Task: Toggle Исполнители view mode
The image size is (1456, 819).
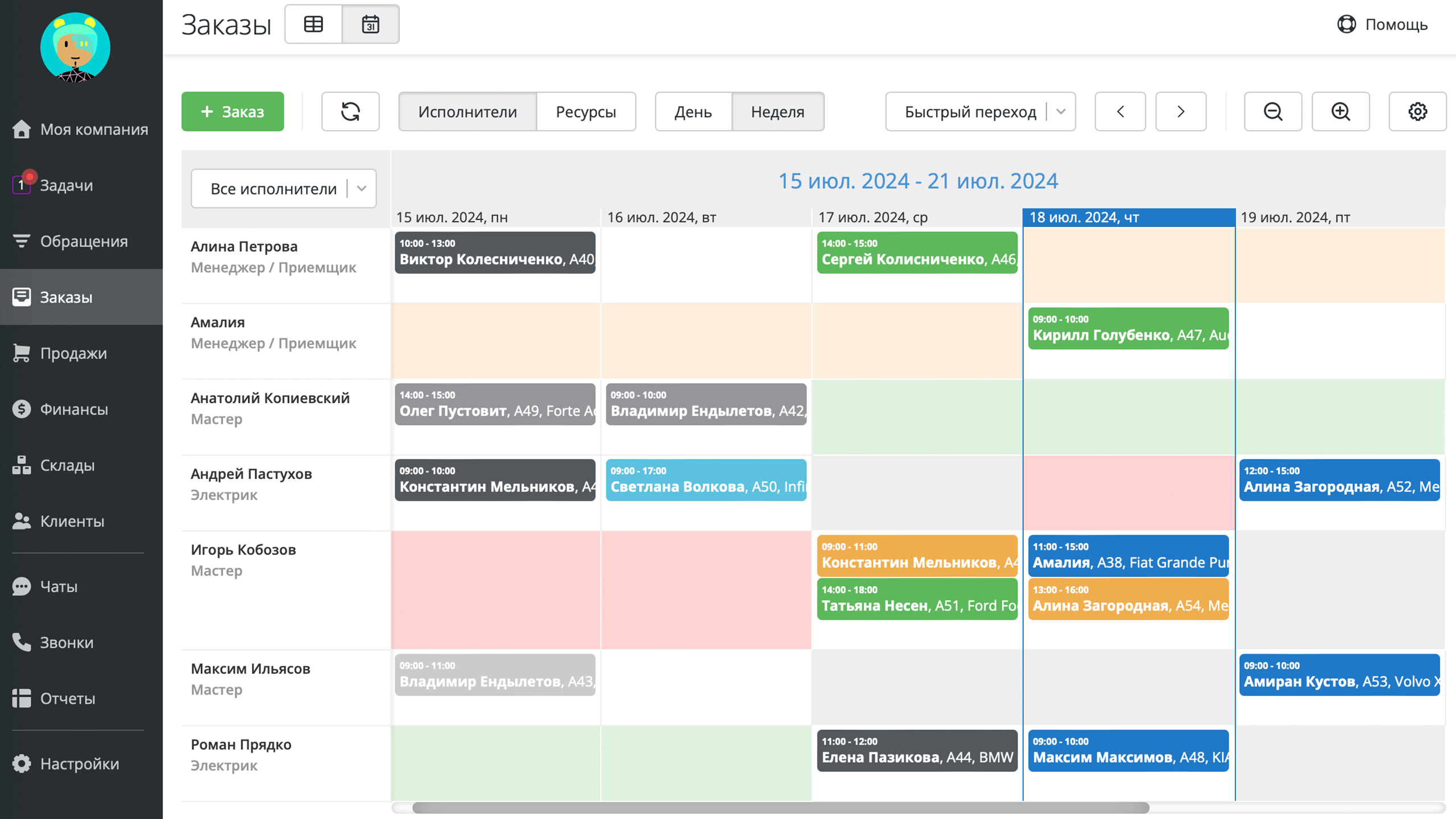Action: click(x=468, y=111)
